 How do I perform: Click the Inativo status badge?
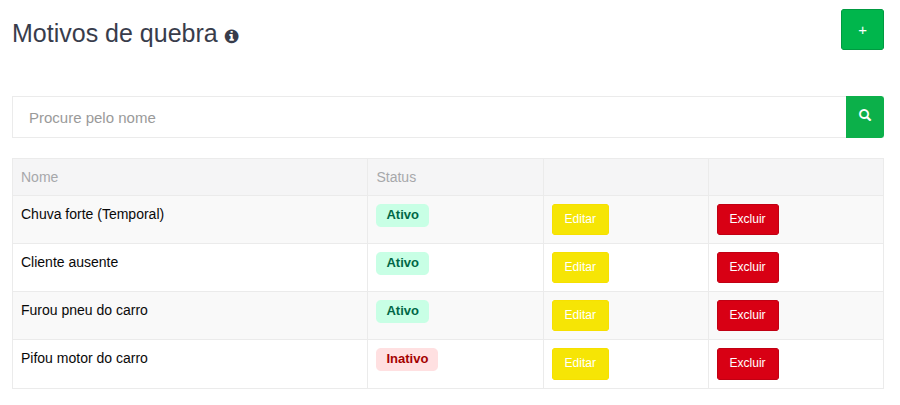(x=407, y=359)
